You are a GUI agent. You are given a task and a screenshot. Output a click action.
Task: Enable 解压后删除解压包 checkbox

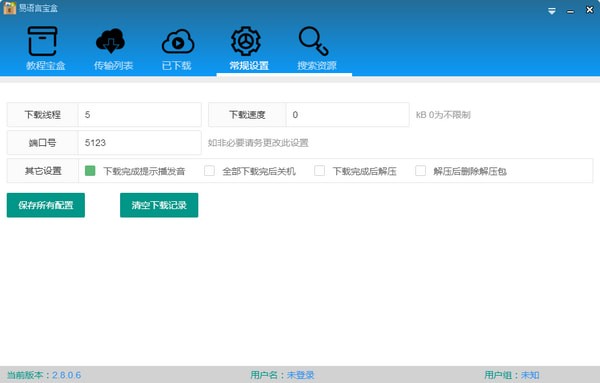point(421,171)
